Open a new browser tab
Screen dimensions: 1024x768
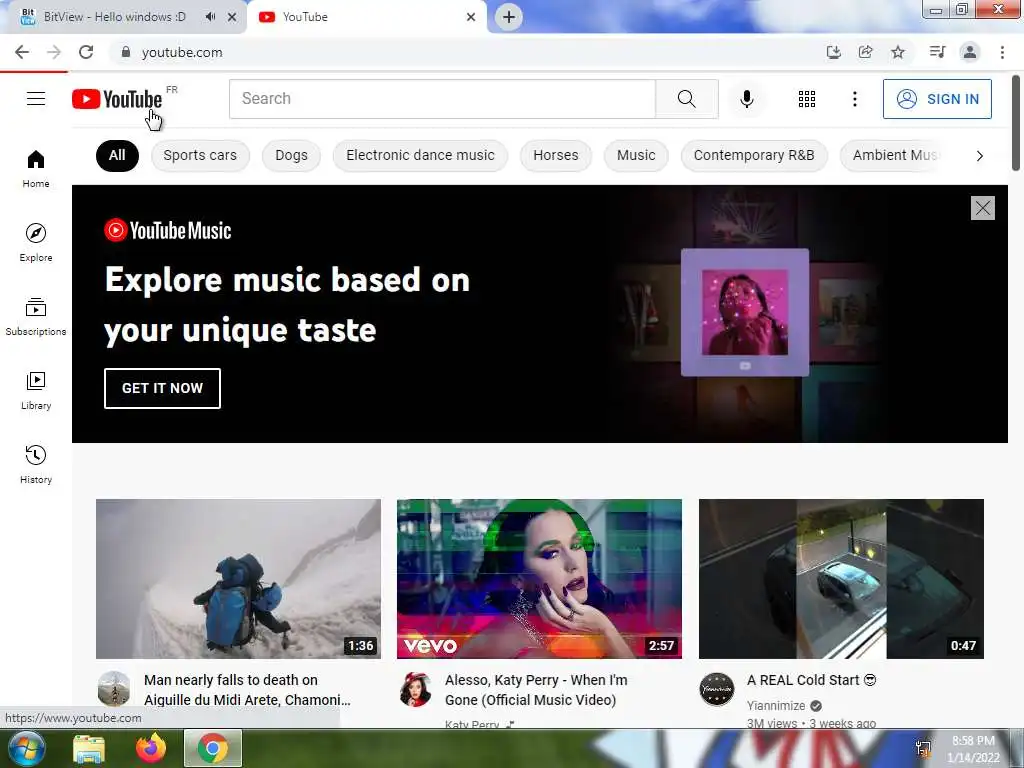[509, 17]
